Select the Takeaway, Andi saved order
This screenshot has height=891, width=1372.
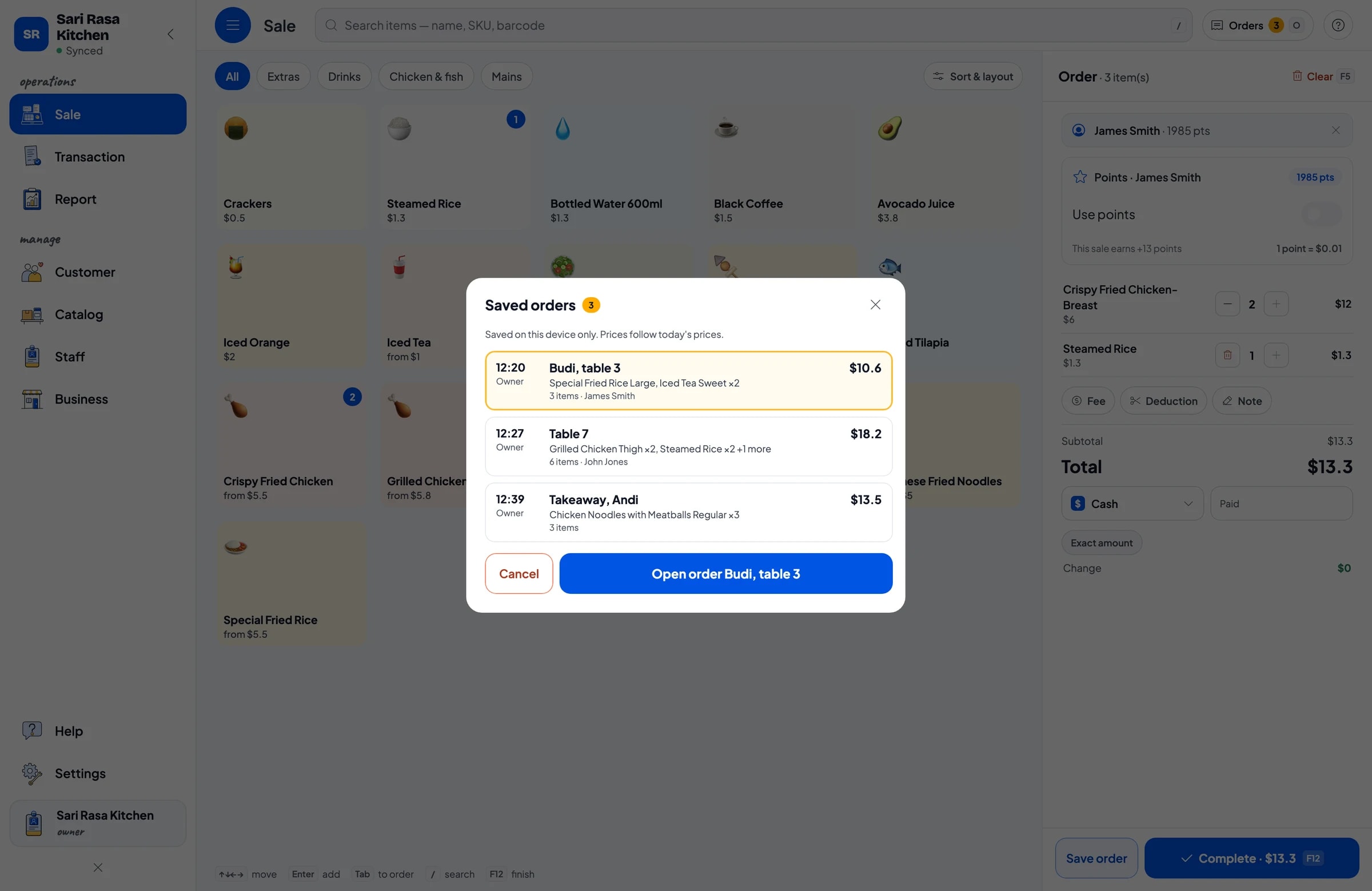coord(688,512)
